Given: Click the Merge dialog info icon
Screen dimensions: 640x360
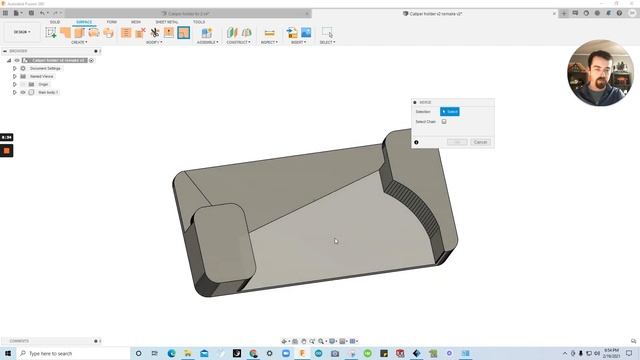Looking at the screenshot, I should [416, 142].
